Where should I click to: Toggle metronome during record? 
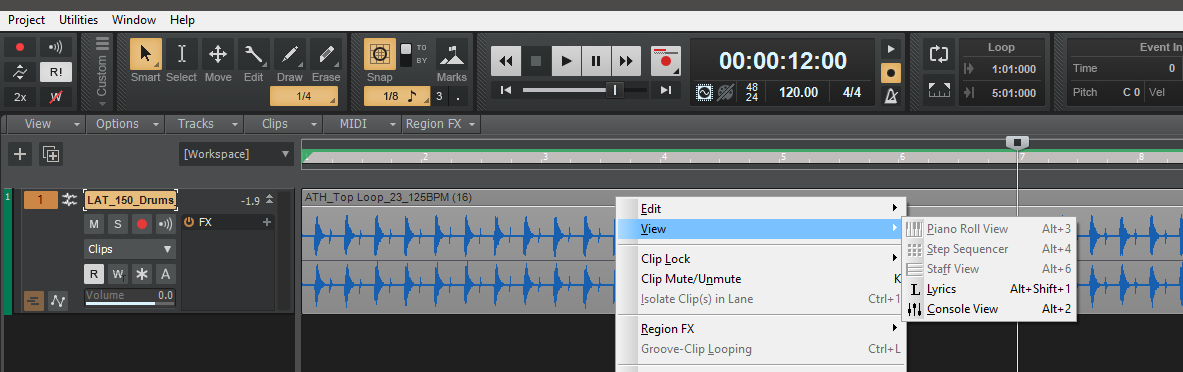click(891, 73)
